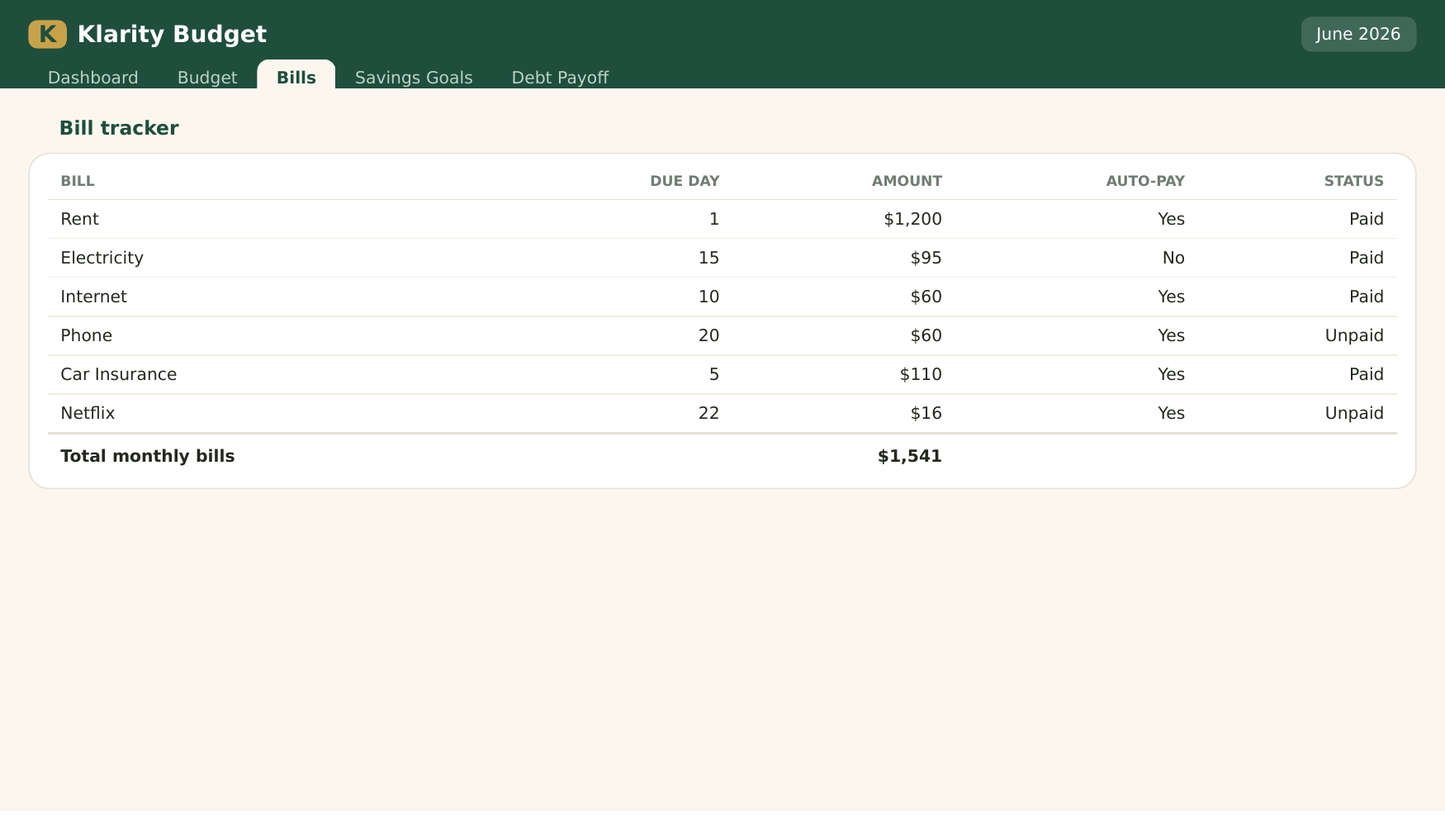Click the STATUS column header
The image size is (1445, 831).
click(x=1354, y=181)
